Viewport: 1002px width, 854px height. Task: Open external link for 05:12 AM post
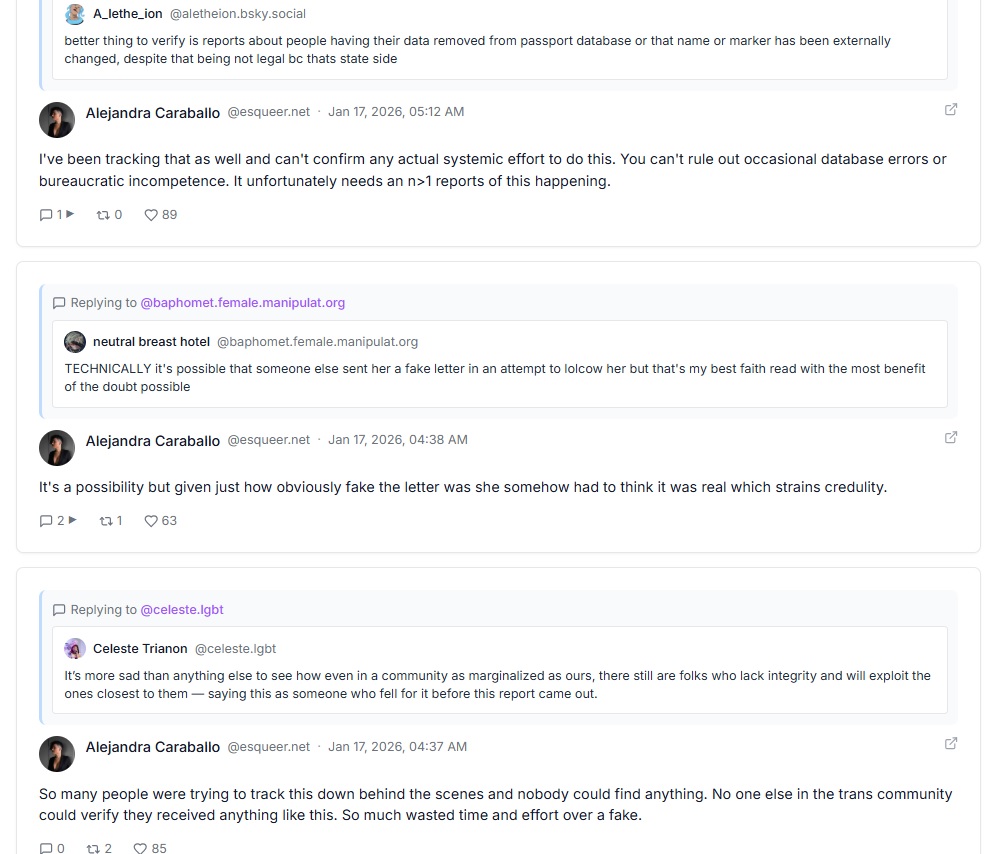pyautogui.click(x=951, y=110)
